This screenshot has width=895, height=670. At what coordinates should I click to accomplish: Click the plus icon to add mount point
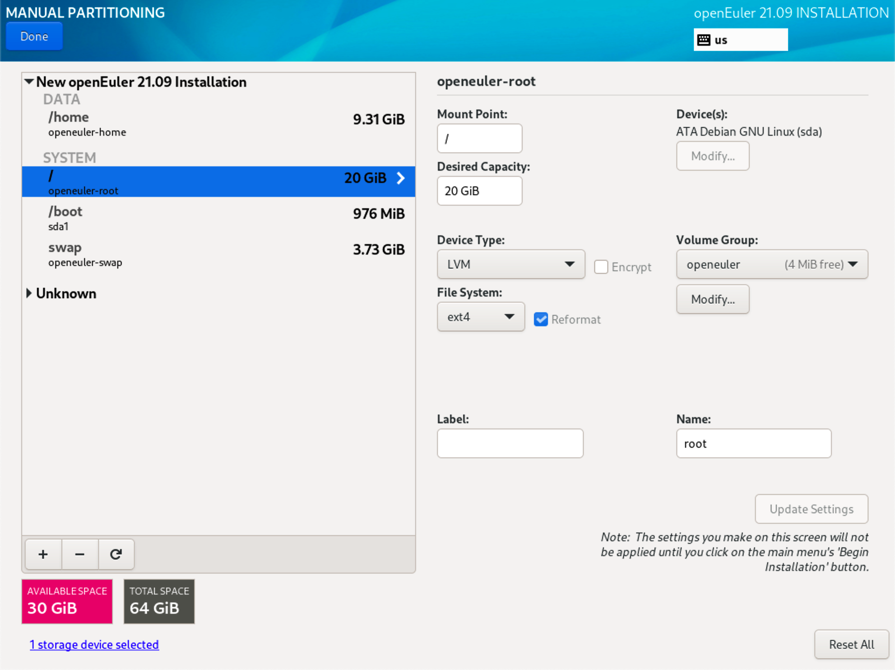[43, 554]
